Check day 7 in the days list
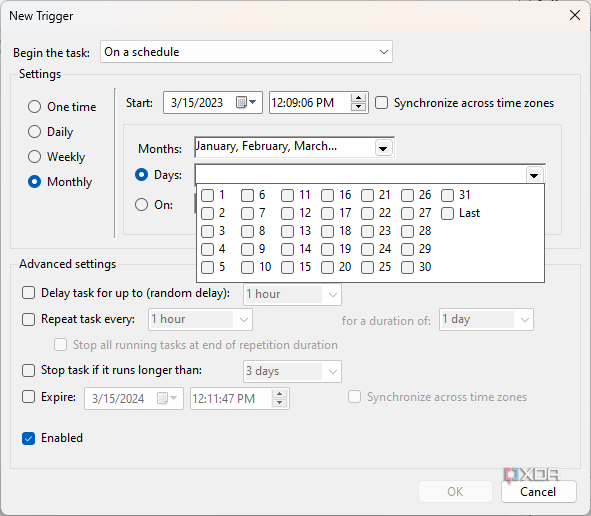This screenshot has width=591, height=516. [247, 213]
